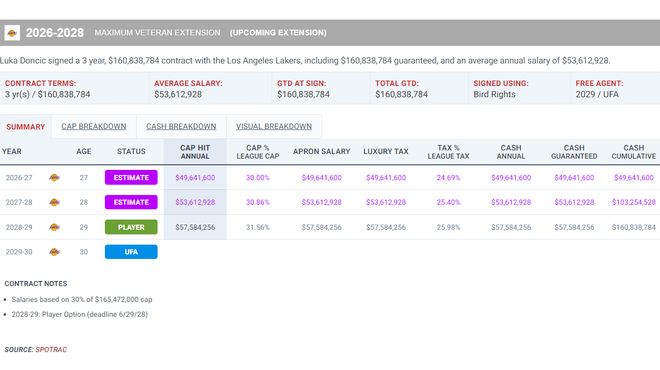
Task: Click the Cap Hit Annual column header
Action: (x=195, y=152)
